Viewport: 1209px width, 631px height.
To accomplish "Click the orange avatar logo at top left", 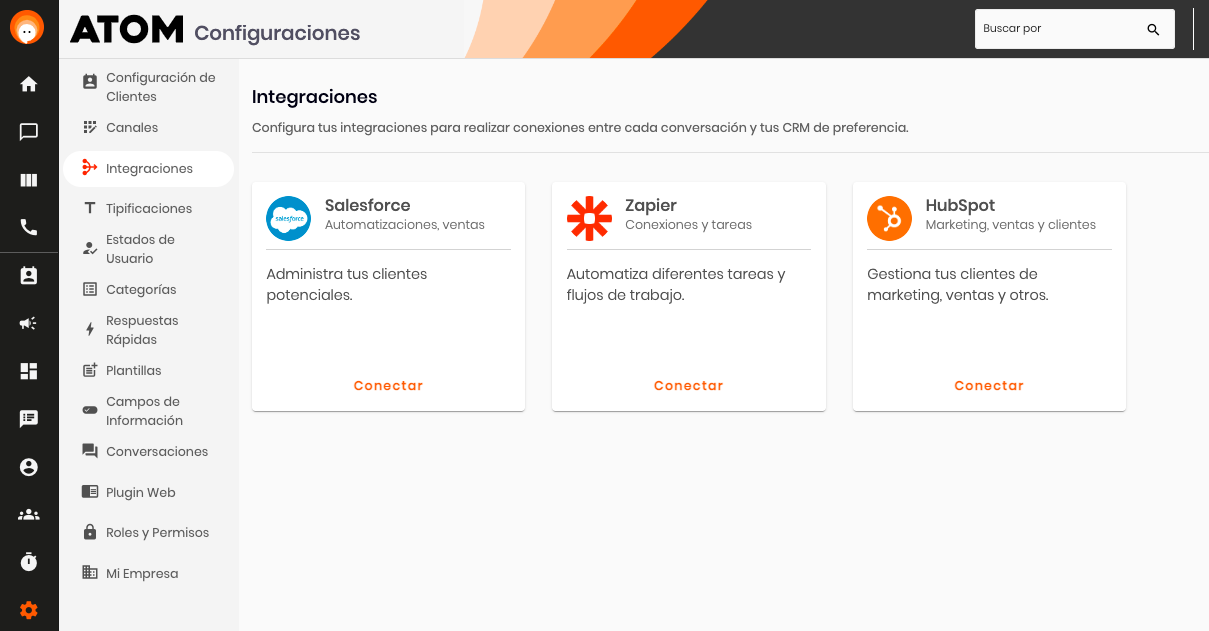I will (x=27, y=28).
